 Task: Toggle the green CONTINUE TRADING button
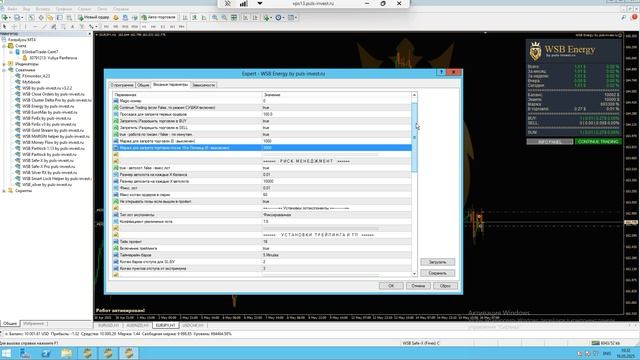pyautogui.click(x=598, y=142)
